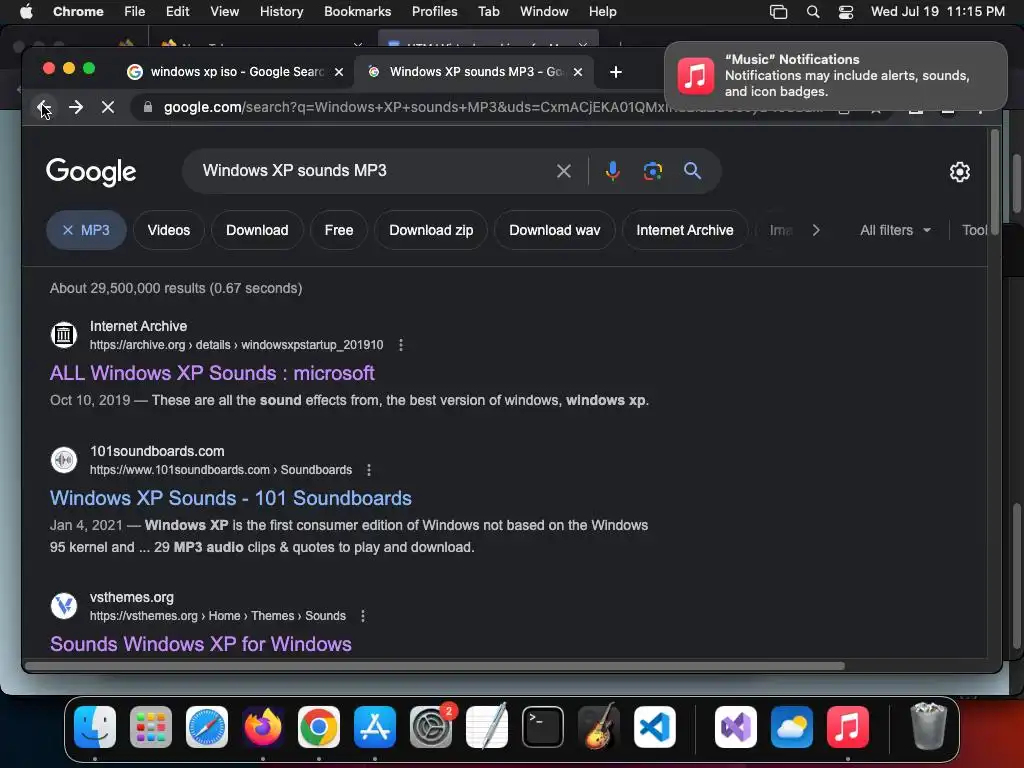1024x768 pixels.
Task: Open the Profiles menu
Action: [434, 11]
